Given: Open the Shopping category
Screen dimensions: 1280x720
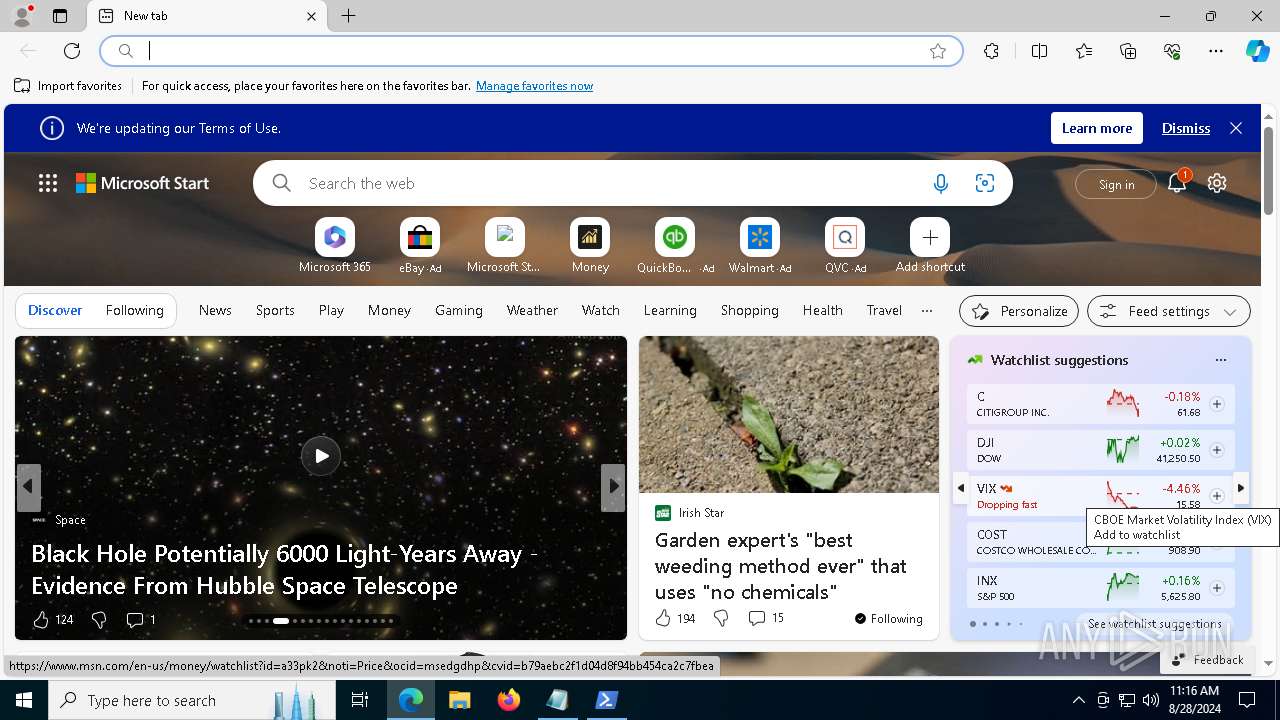Looking at the screenshot, I should (750, 310).
